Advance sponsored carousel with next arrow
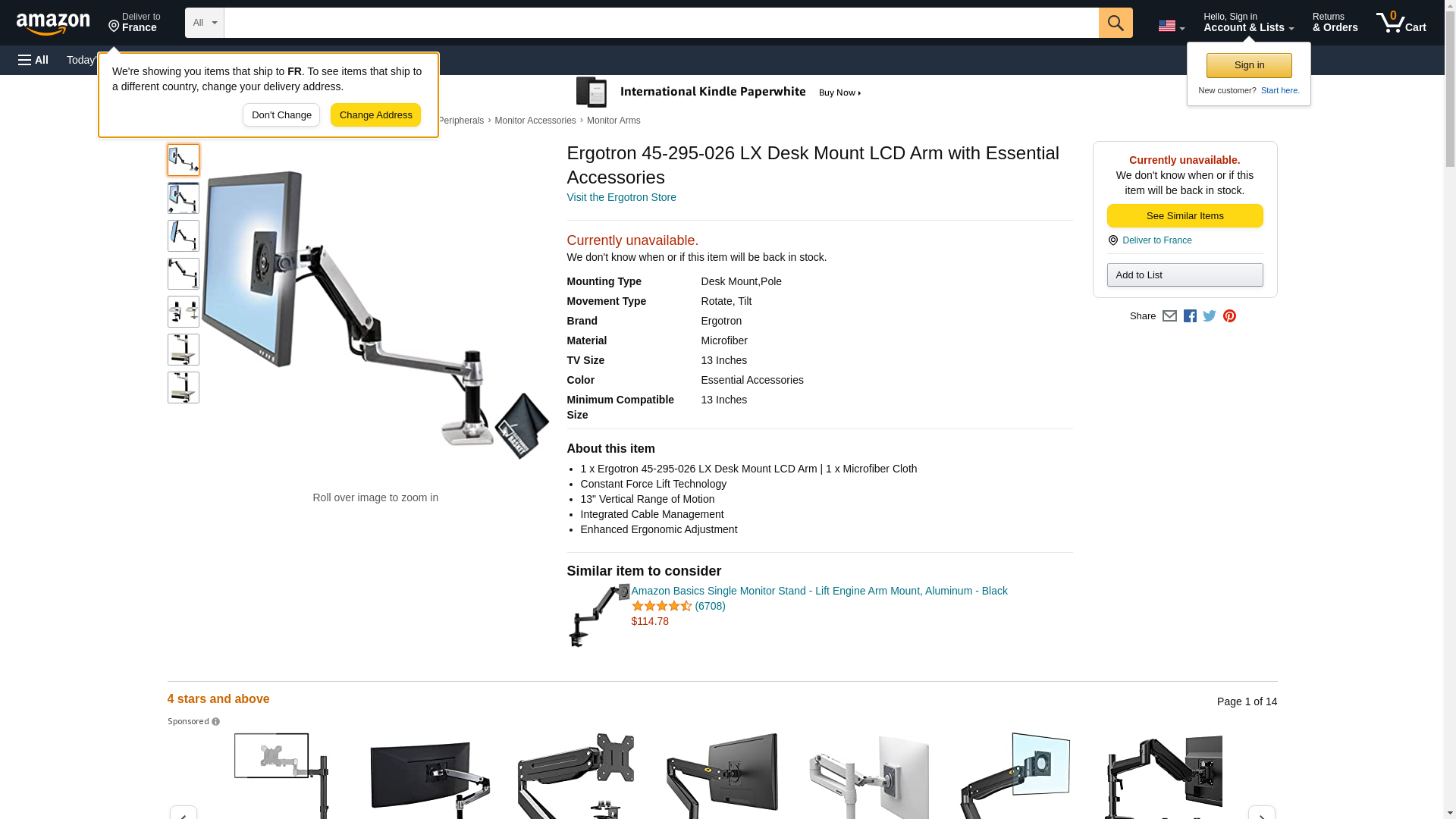 click(x=1261, y=812)
